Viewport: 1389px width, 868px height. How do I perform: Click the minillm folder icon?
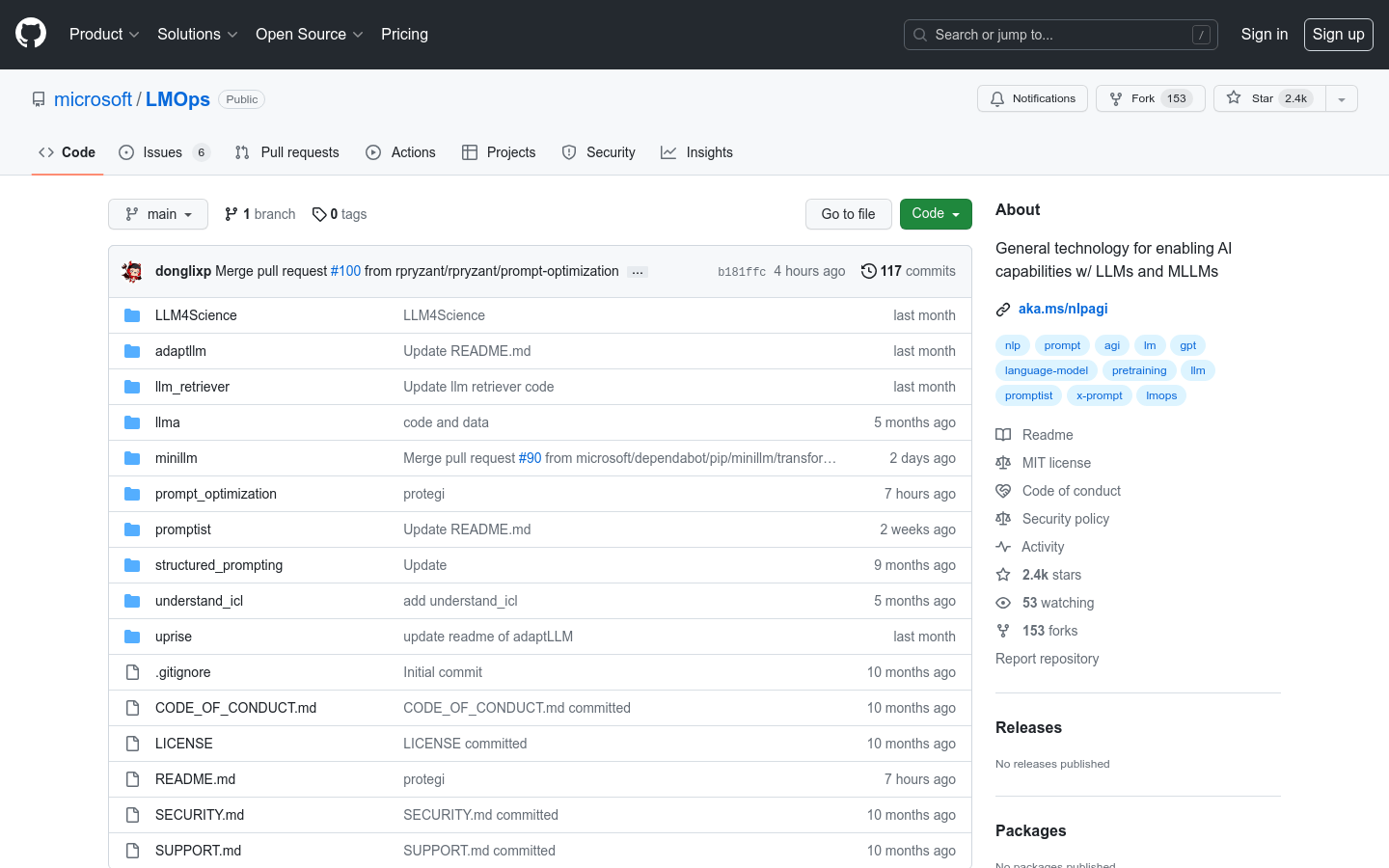132,458
